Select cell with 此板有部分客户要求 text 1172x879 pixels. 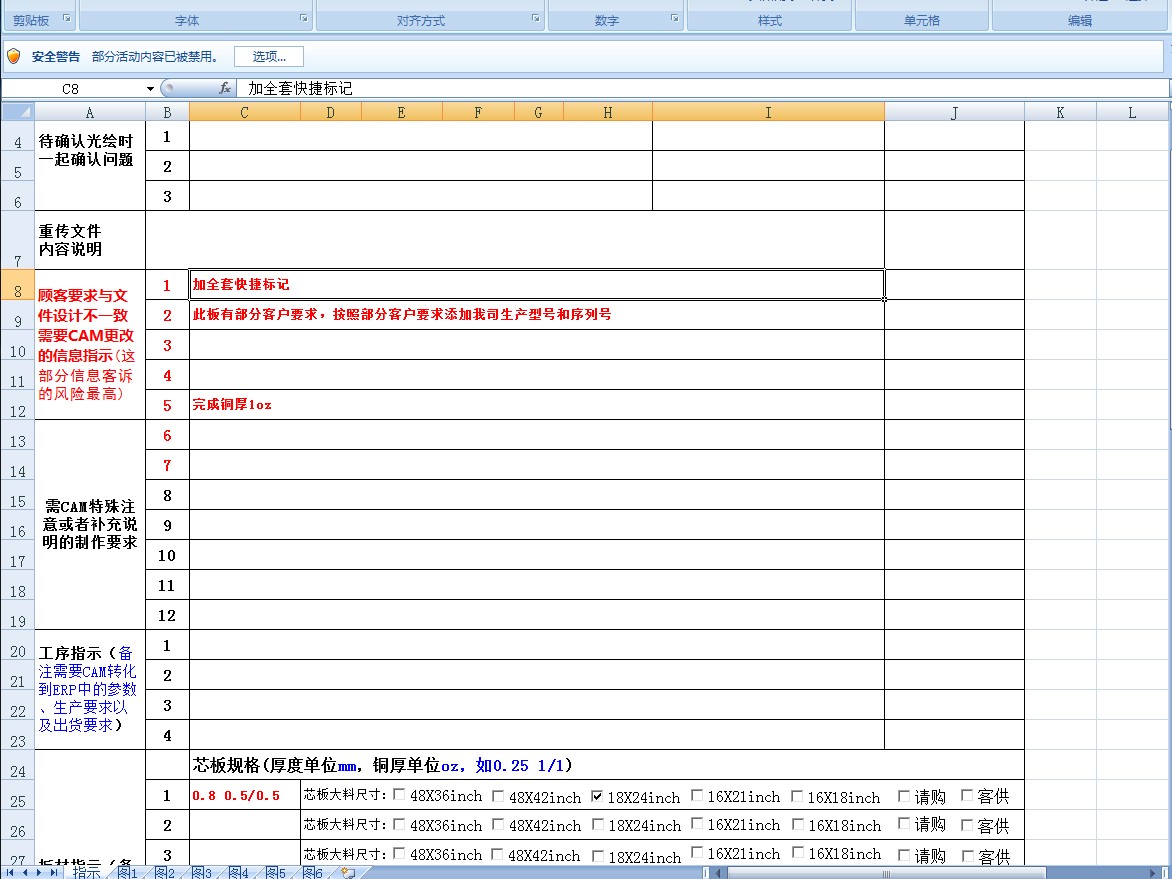coord(537,315)
